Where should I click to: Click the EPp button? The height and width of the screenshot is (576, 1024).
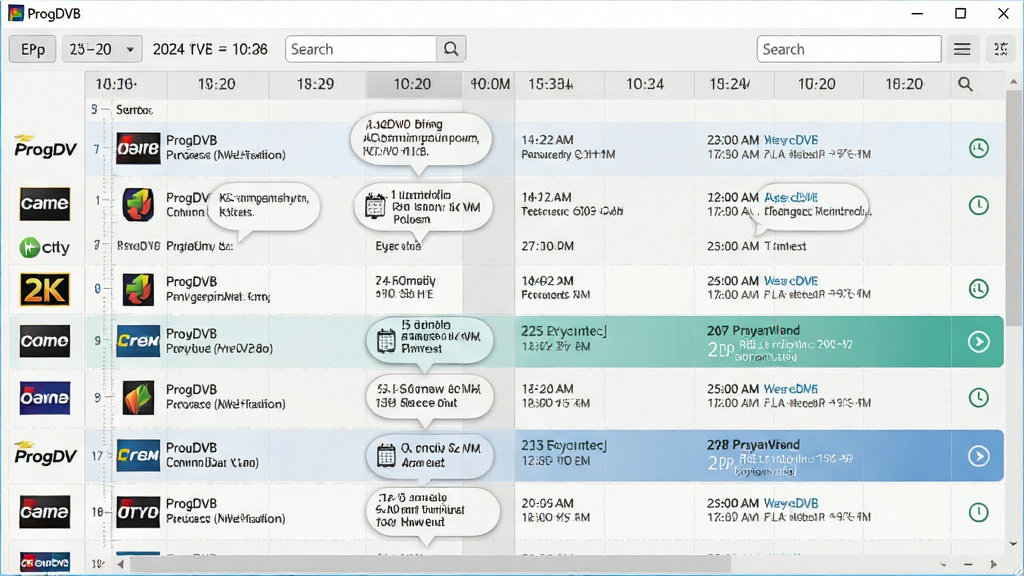tap(33, 49)
